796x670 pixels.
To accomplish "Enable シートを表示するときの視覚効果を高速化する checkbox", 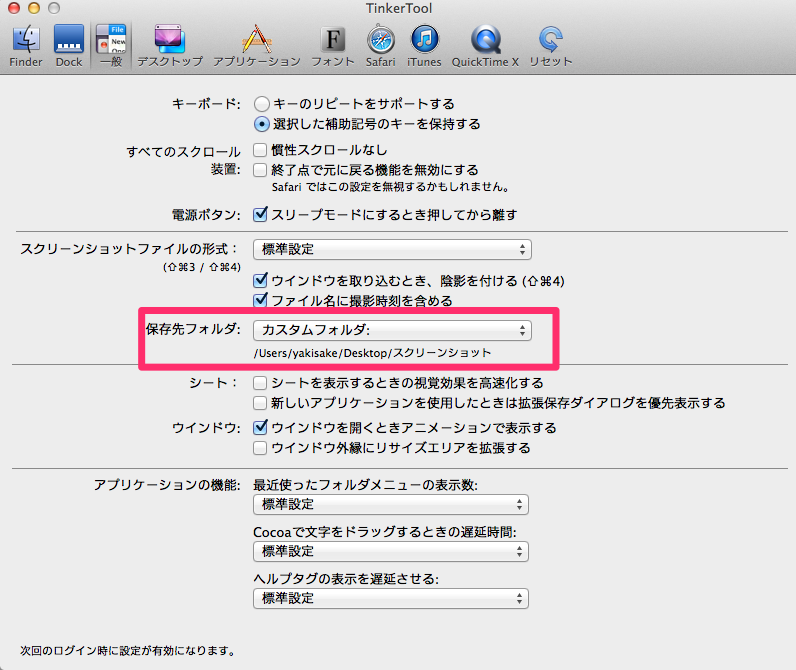I will (x=260, y=383).
